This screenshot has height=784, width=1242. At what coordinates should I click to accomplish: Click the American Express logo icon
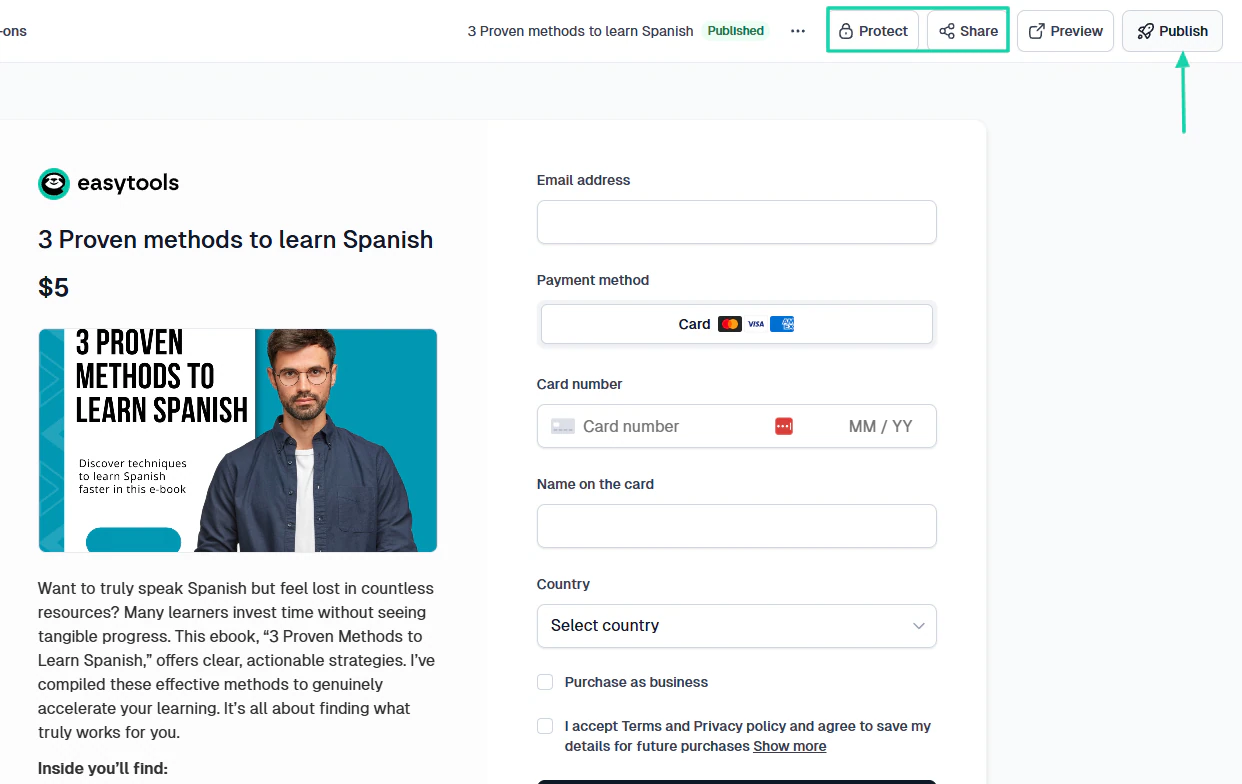pos(782,324)
